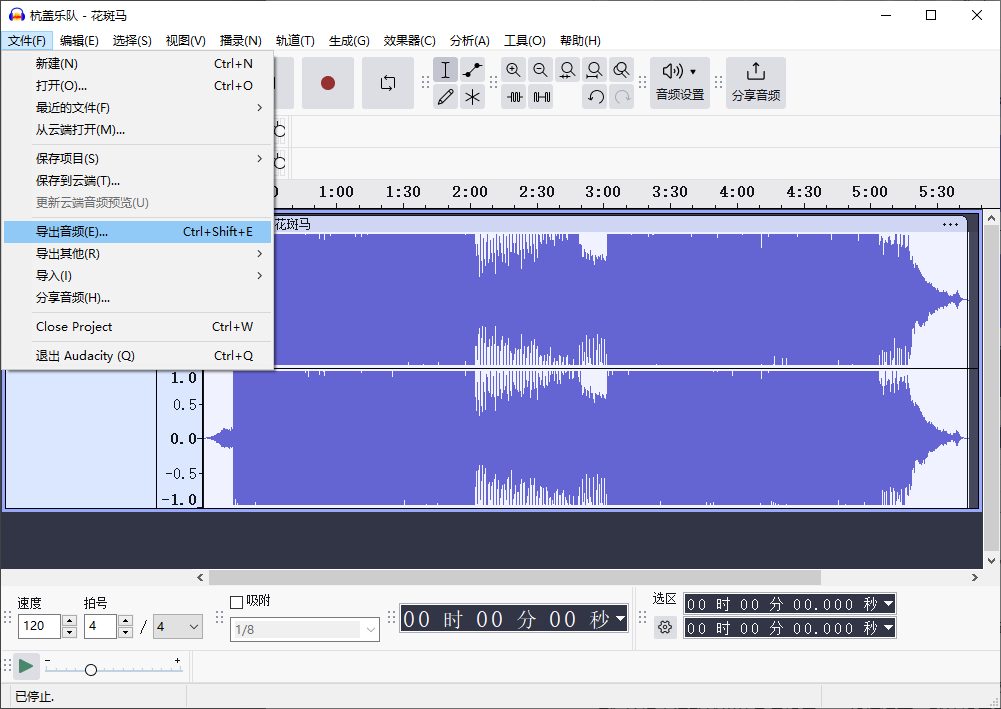
Task: Select the Envelope tool
Action: [473, 70]
